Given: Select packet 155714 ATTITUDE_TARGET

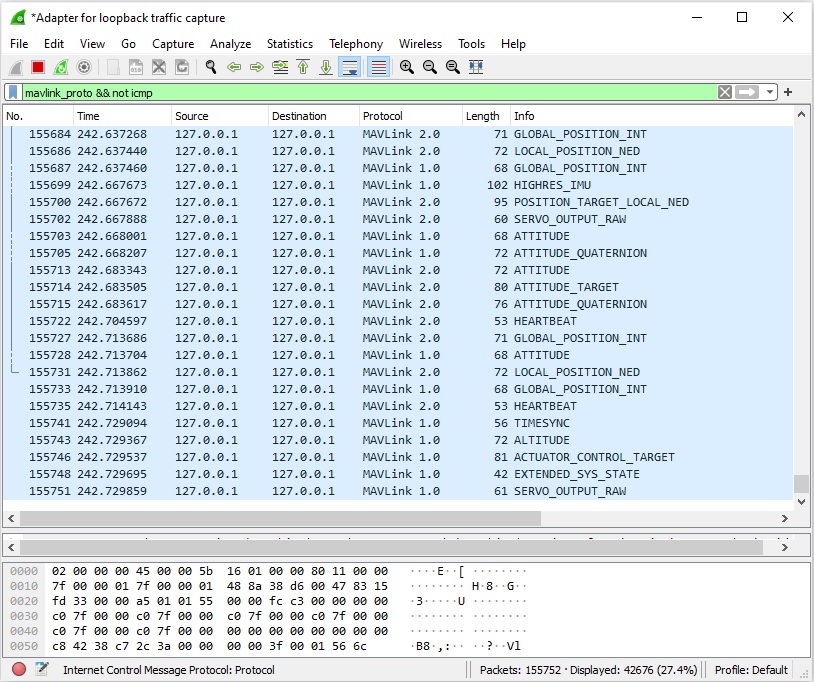Looking at the screenshot, I should coord(398,287).
